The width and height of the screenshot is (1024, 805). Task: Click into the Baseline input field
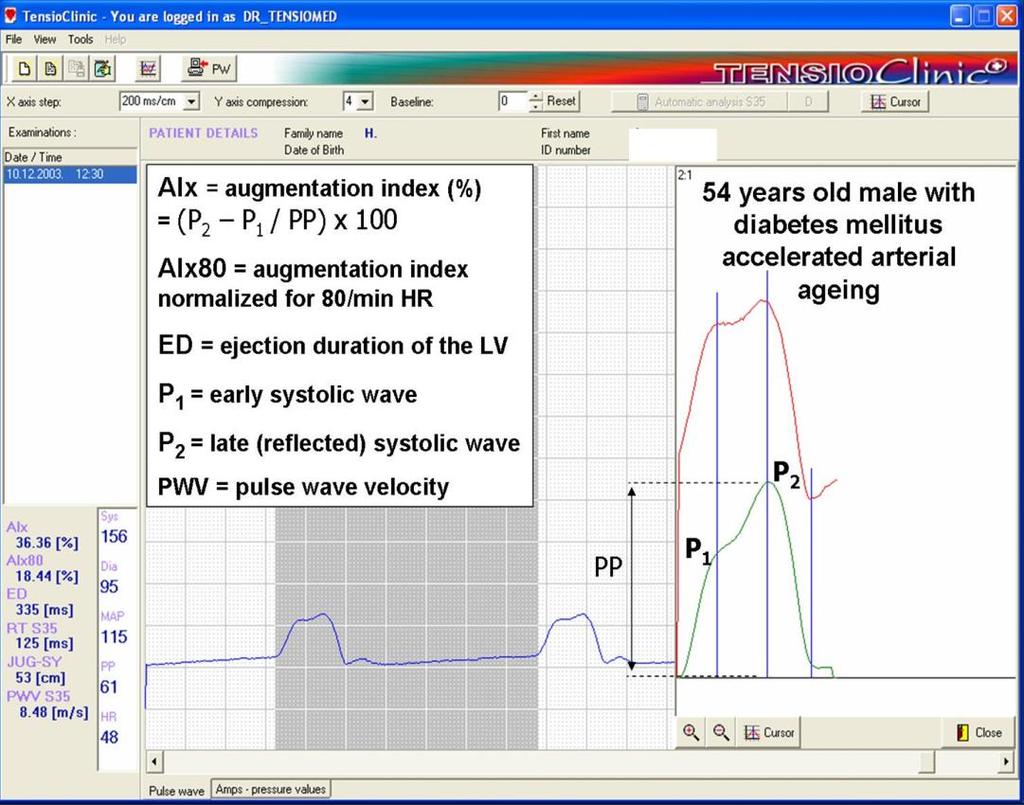pyautogui.click(x=513, y=102)
